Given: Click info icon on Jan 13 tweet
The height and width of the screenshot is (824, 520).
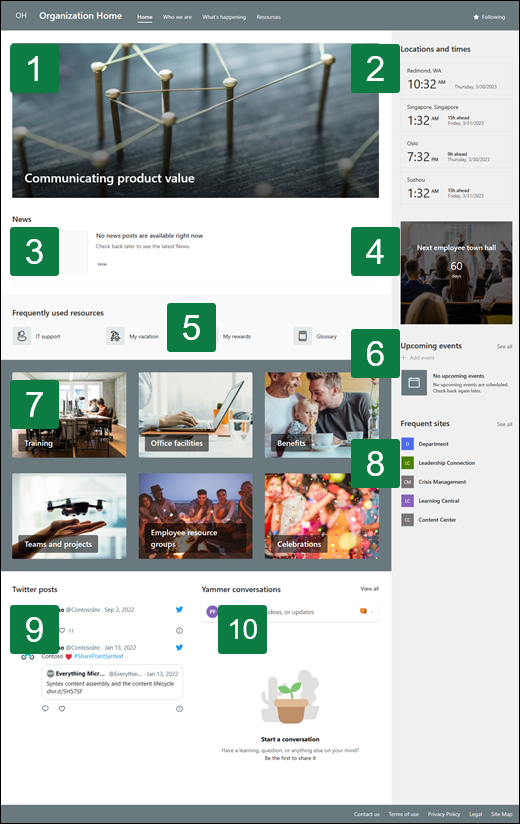Looking at the screenshot, I should click(x=179, y=709).
